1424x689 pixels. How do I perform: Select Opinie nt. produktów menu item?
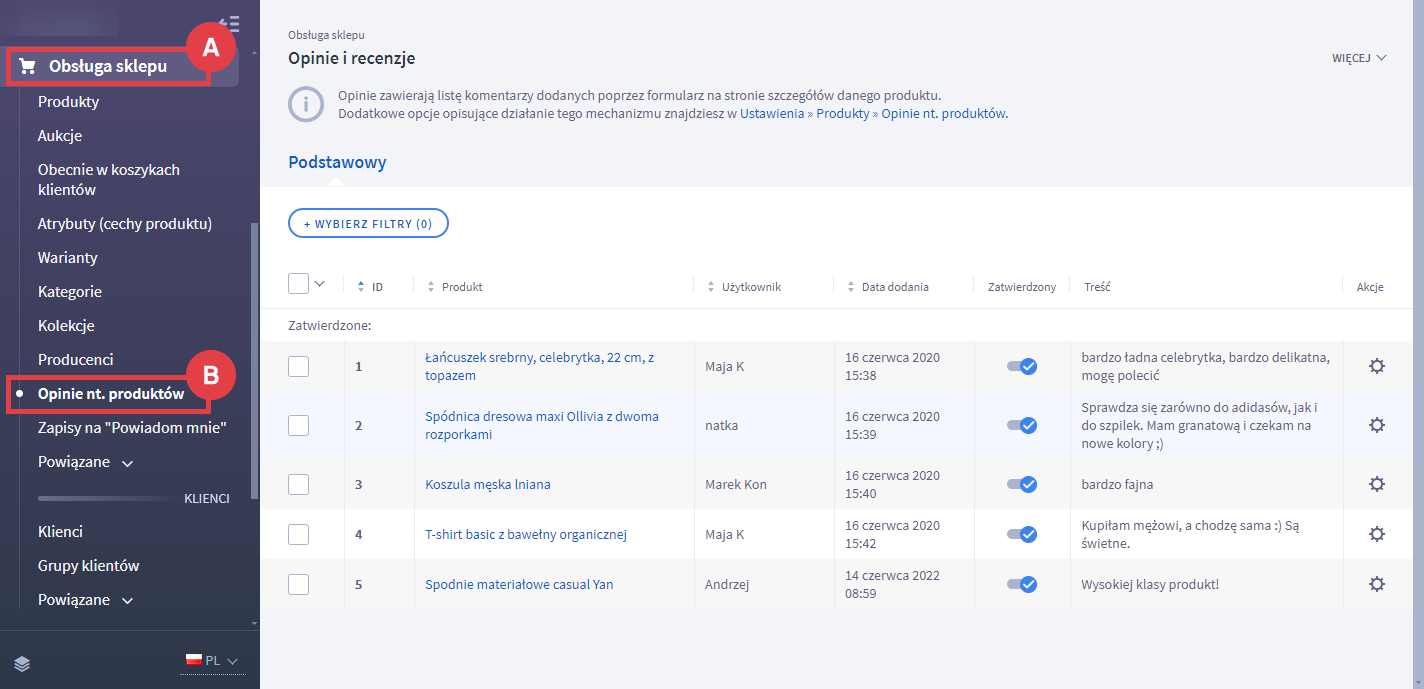[x=111, y=394]
